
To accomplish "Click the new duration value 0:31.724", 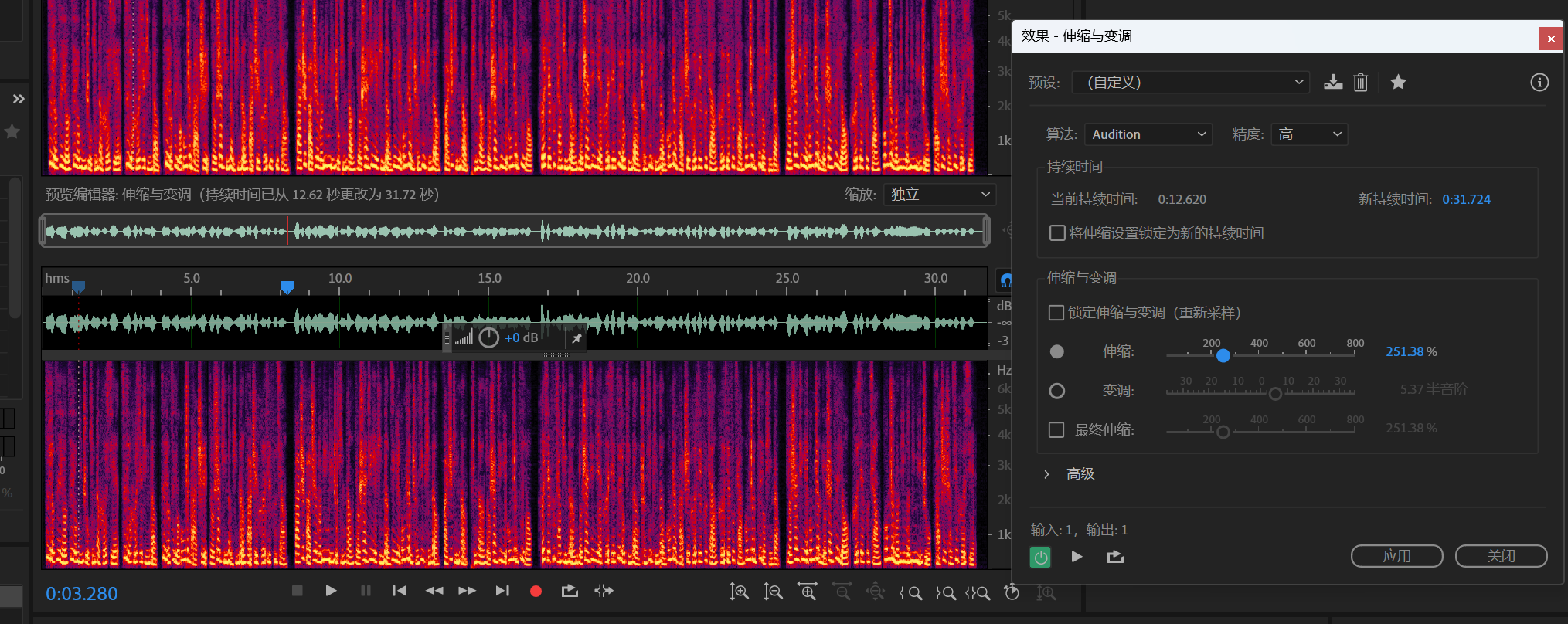I will 1466,199.
